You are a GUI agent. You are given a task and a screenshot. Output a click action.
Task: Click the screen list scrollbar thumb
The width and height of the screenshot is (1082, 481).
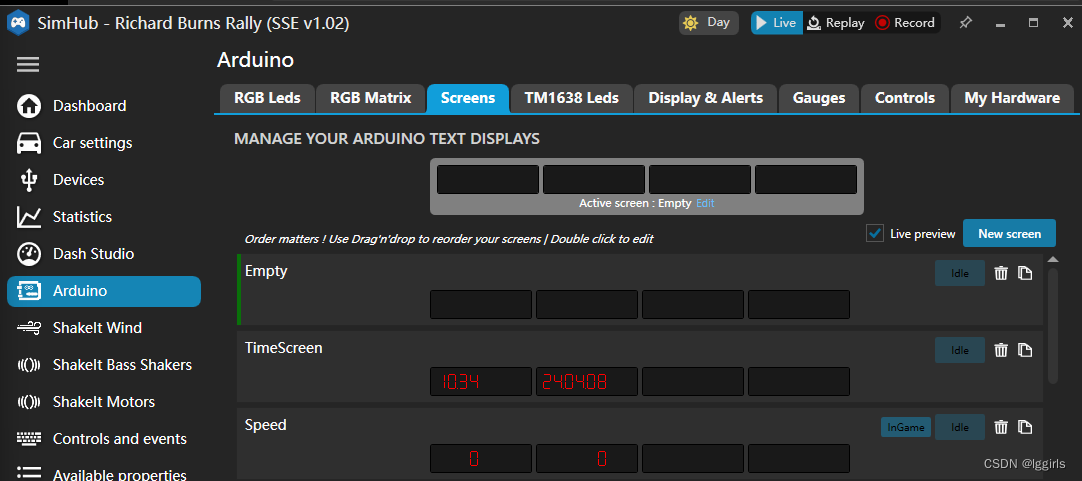[x=1052, y=326]
